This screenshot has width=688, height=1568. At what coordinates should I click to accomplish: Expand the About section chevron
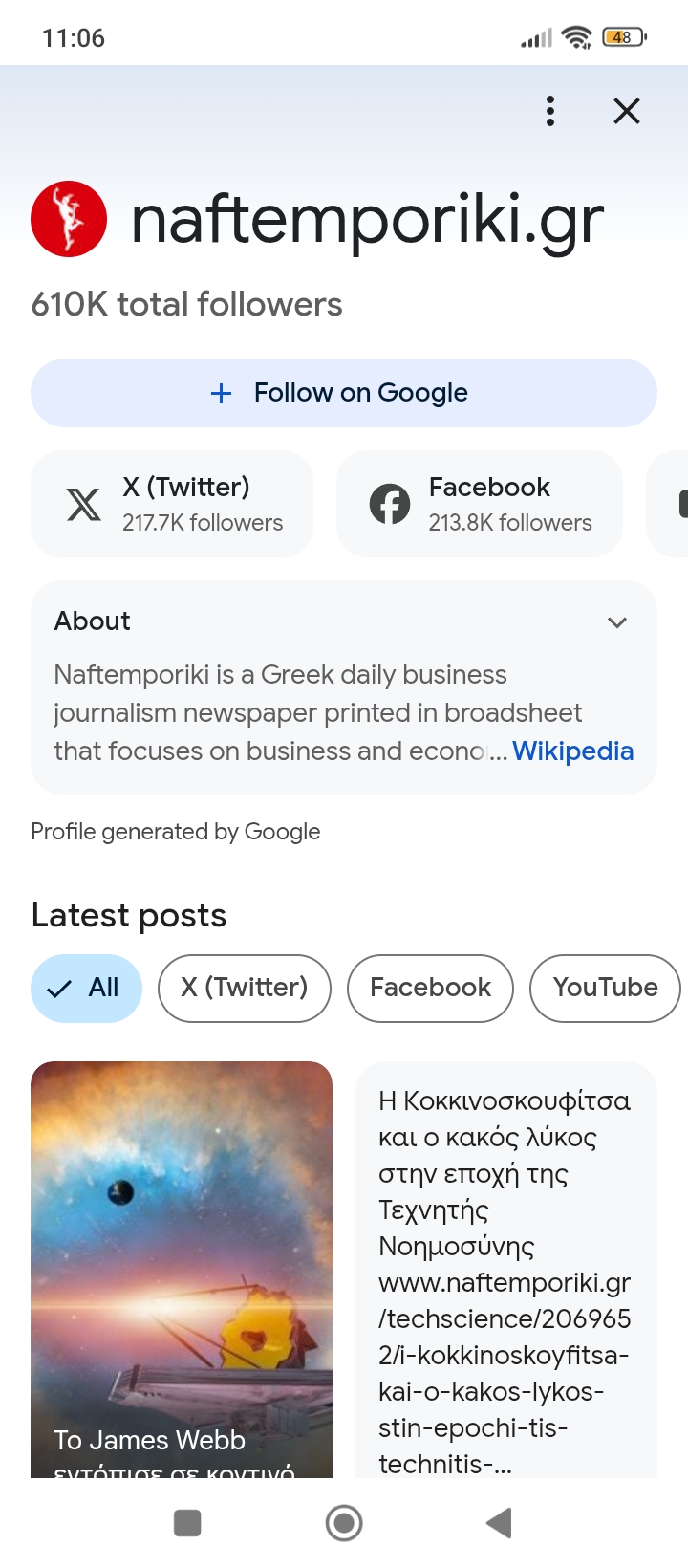(x=617, y=622)
